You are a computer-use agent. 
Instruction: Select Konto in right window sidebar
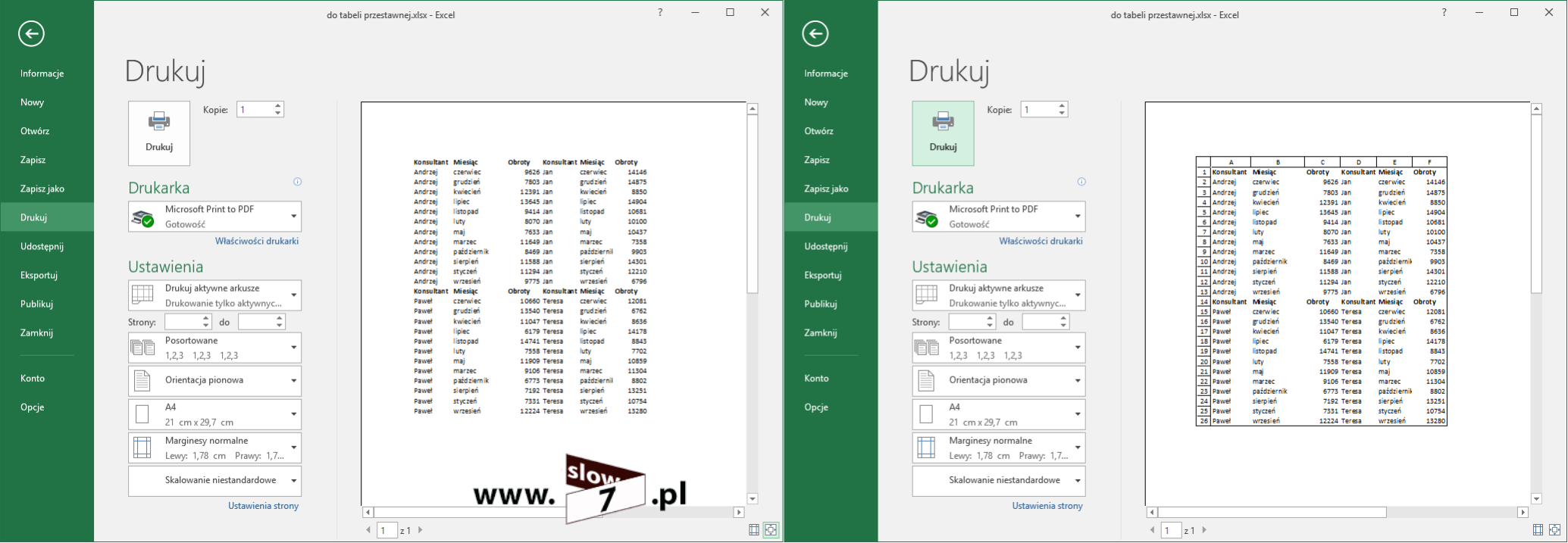[831, 378]
